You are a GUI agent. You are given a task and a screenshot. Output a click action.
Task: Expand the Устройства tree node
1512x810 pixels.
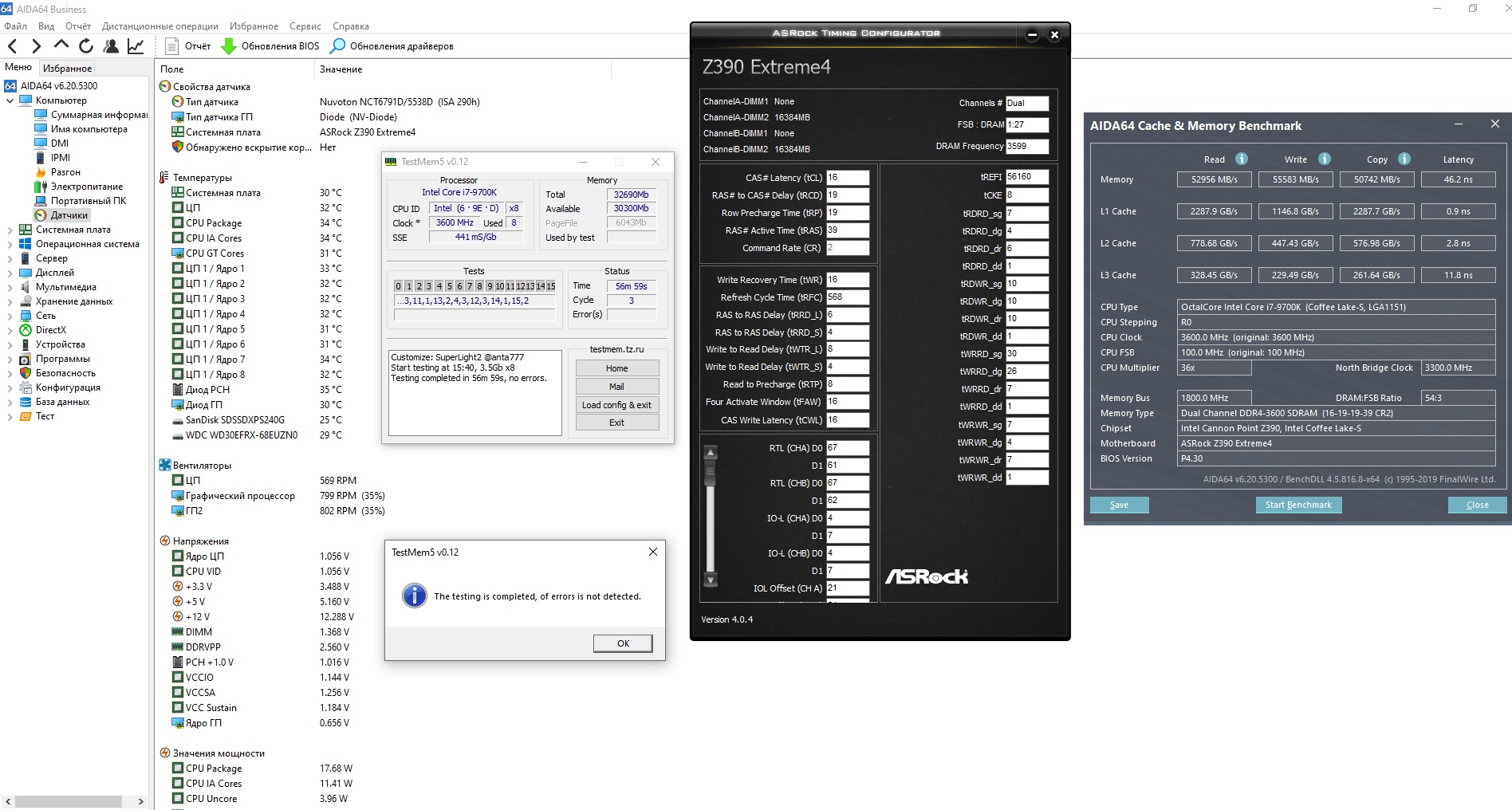click(x=10, y=344)
